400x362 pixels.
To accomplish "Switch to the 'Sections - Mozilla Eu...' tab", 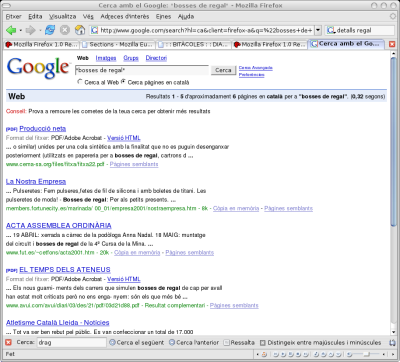I will pyautogui.click(x=118, y=44).
